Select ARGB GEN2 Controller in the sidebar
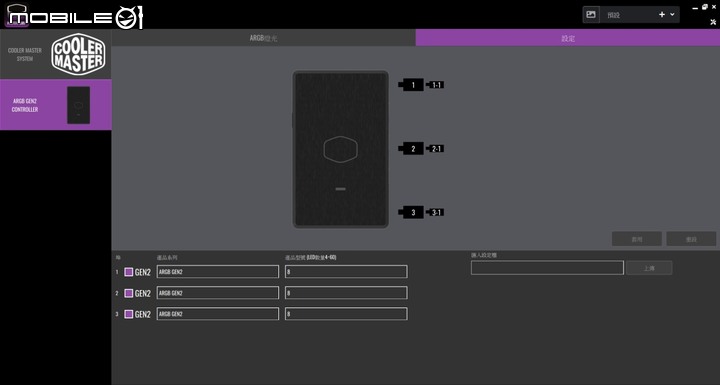Screen dimensions: 720x385 [x=56, y=105]
